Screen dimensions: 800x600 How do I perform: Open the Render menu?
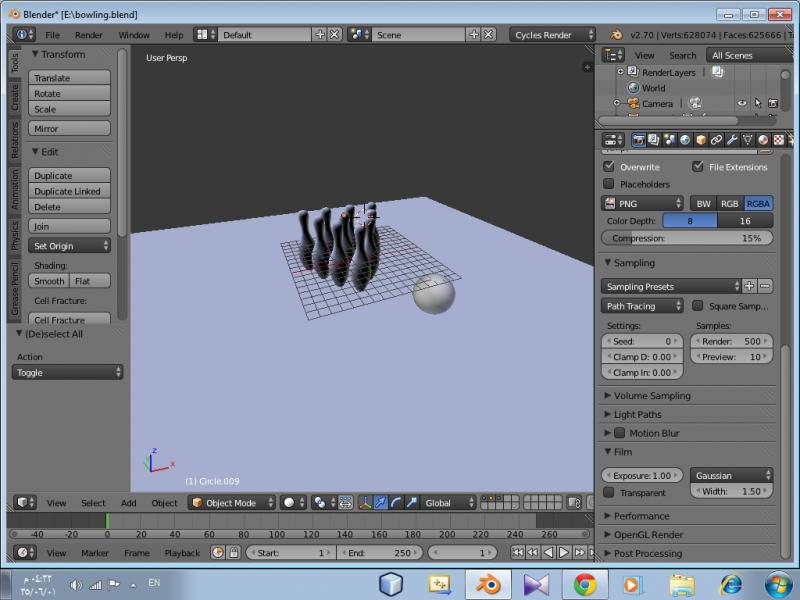click(89, 35)
